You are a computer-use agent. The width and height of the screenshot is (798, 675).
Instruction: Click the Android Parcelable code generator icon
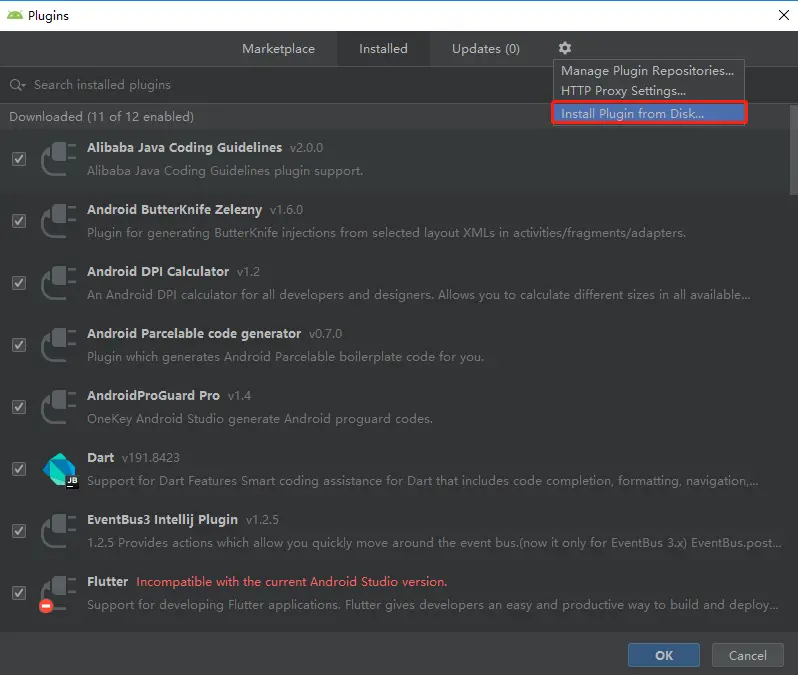click(x=59, y=345)
